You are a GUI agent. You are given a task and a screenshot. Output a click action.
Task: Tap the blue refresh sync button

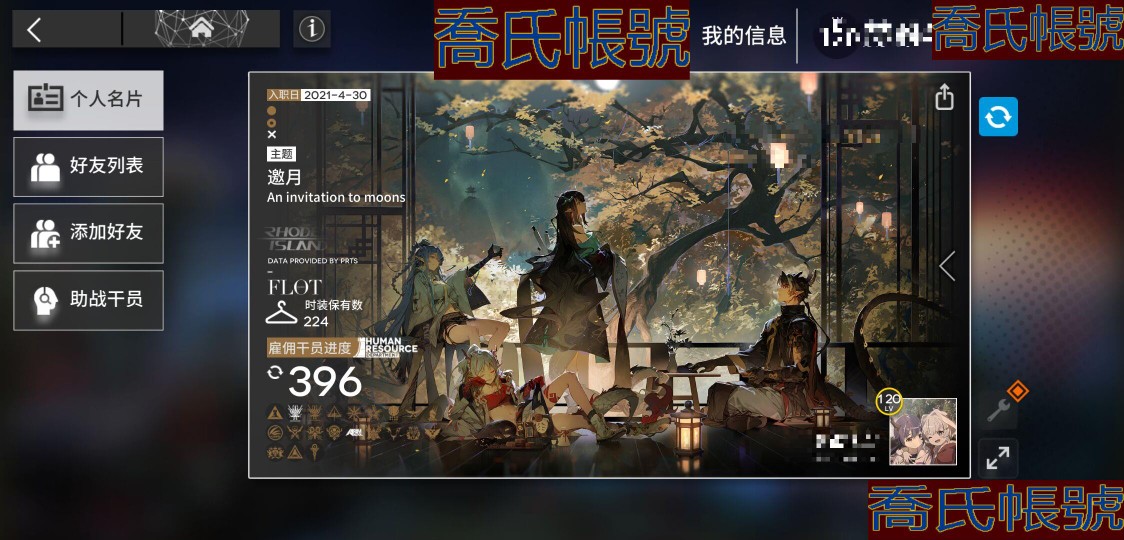[999, 117]
